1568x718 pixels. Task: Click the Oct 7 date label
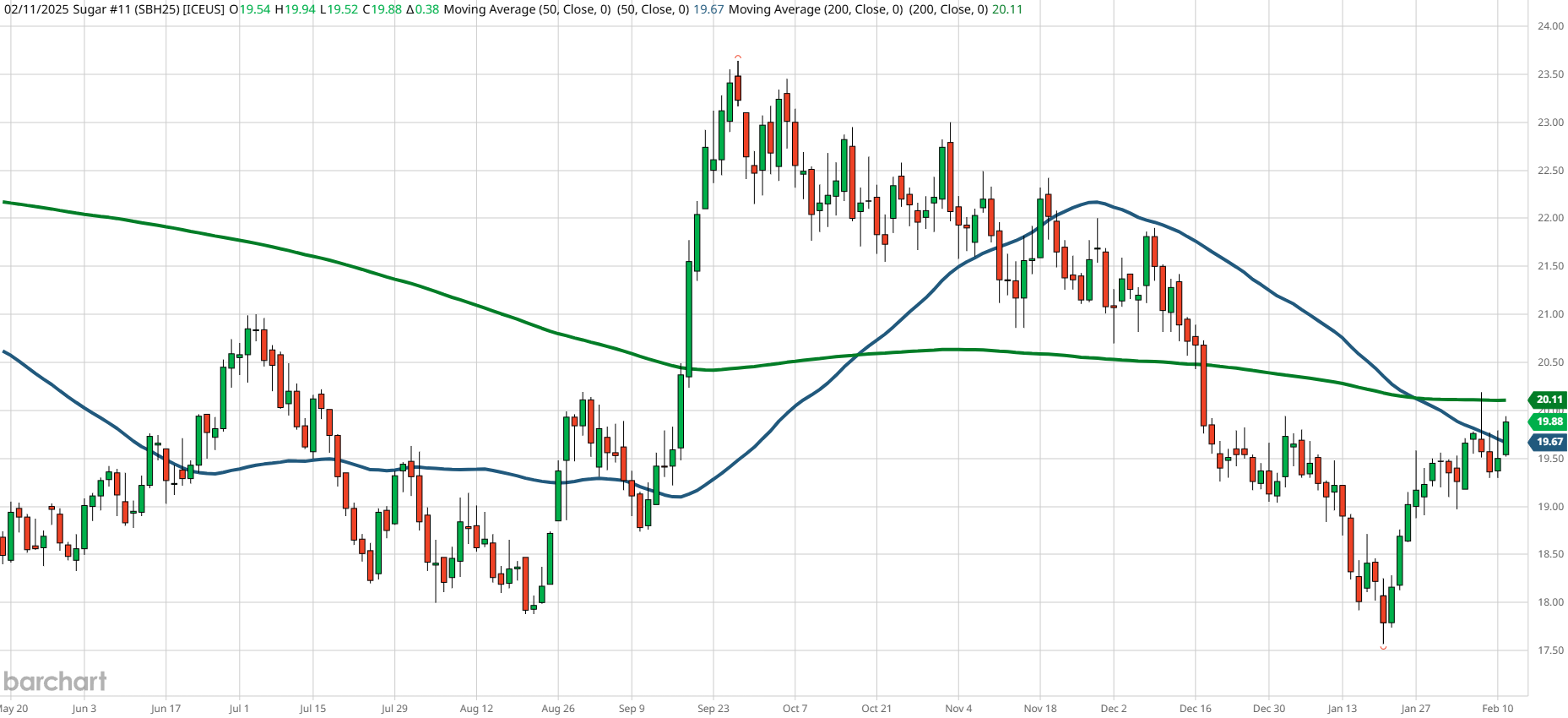pyautogui.click(x=795, y=709)
